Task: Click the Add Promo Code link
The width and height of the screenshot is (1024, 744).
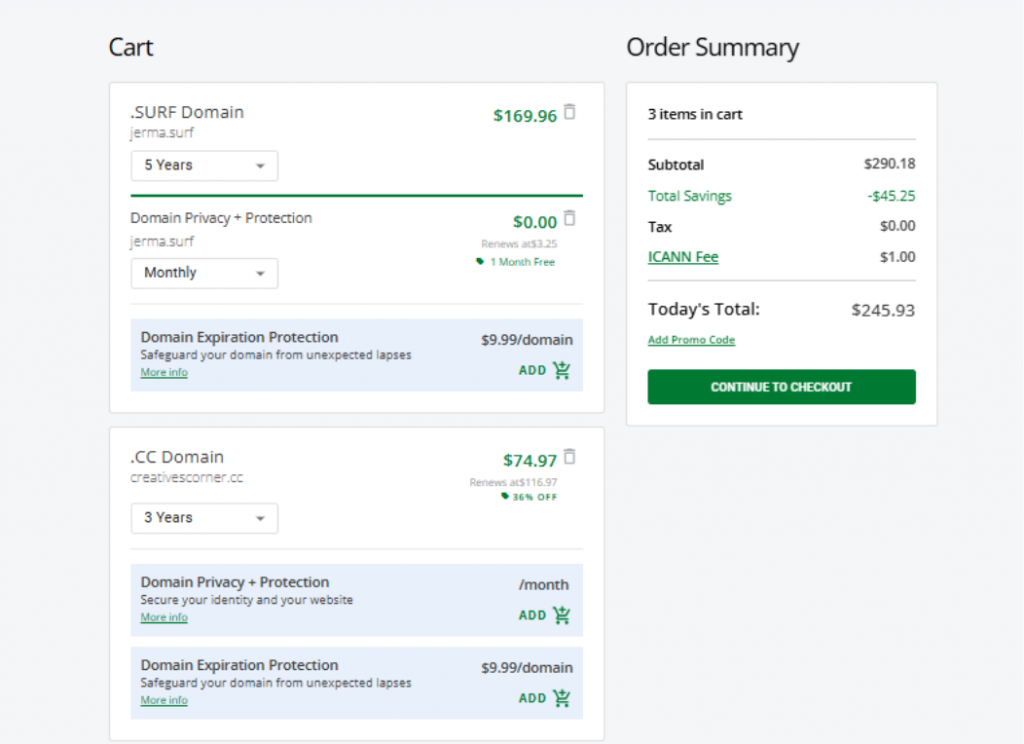Action: tap(691, 340)
